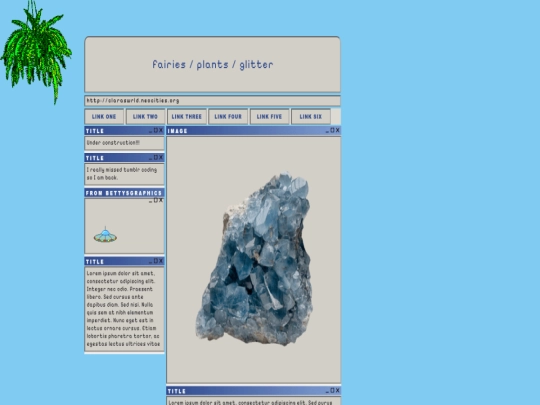Click the 'FROM BETTYSGRAPHICS' title bar

click(124, 193)
